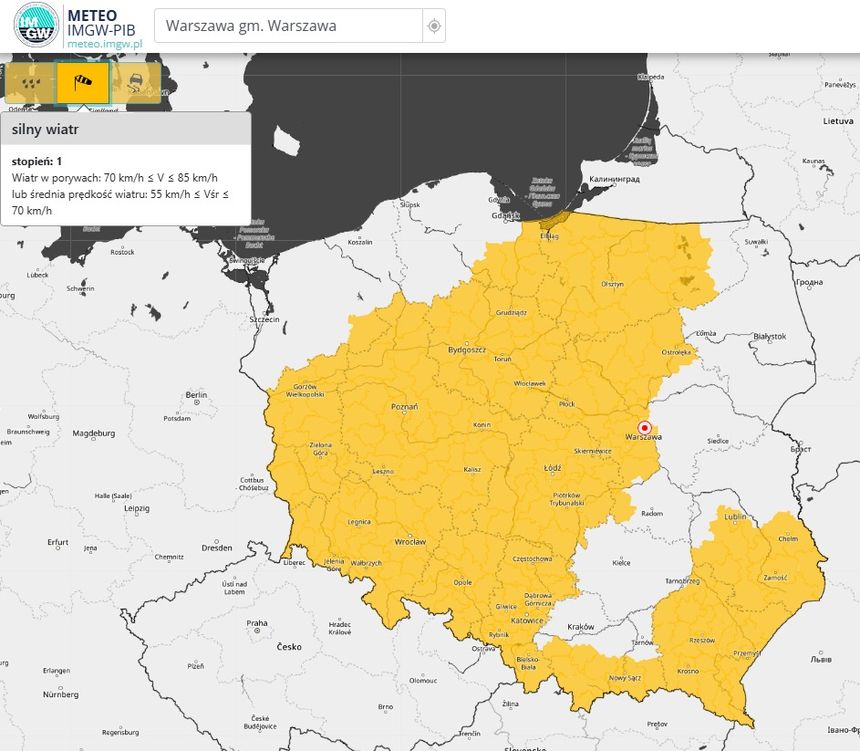Click the Leipzig label on map
Screen dimensions: 860x751
(137, 509)
